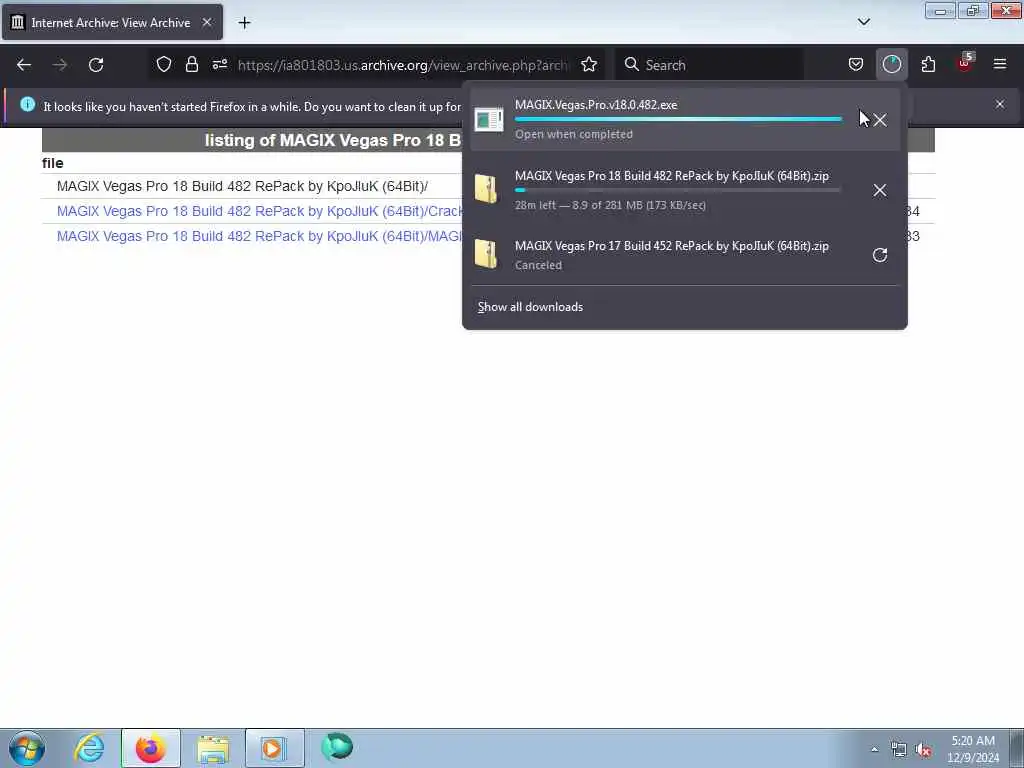Screen dimensions: 1024x768
Task: Open Windows Explorer folder in taskbar
Action: [x=212, y=748]
